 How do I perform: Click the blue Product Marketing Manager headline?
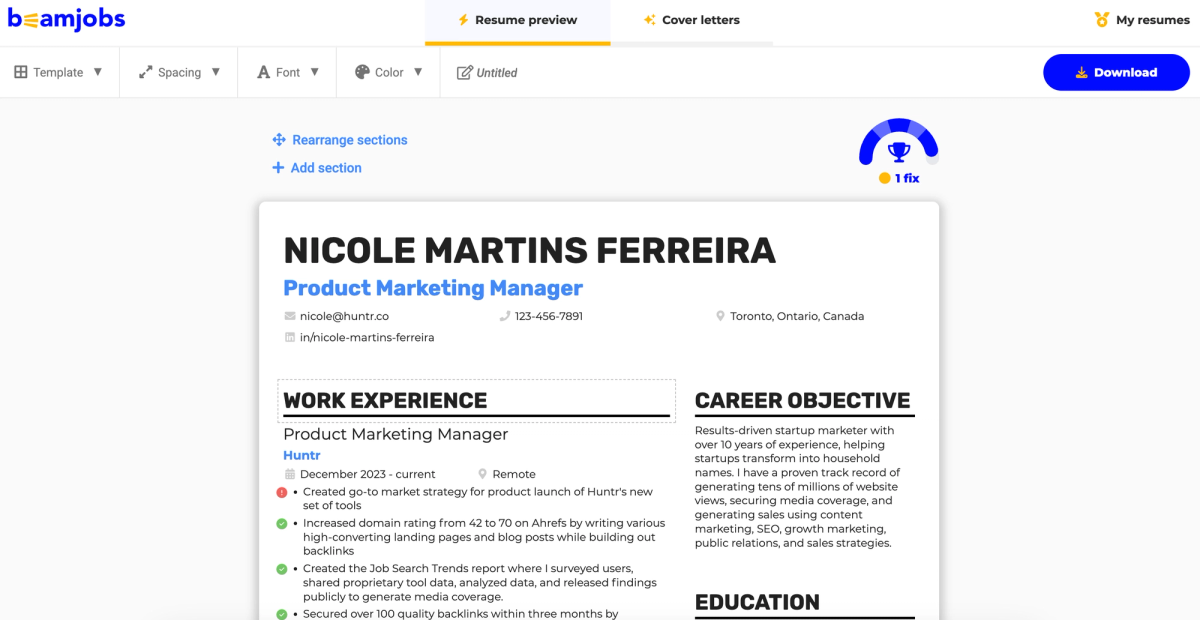tap(433, 288)
